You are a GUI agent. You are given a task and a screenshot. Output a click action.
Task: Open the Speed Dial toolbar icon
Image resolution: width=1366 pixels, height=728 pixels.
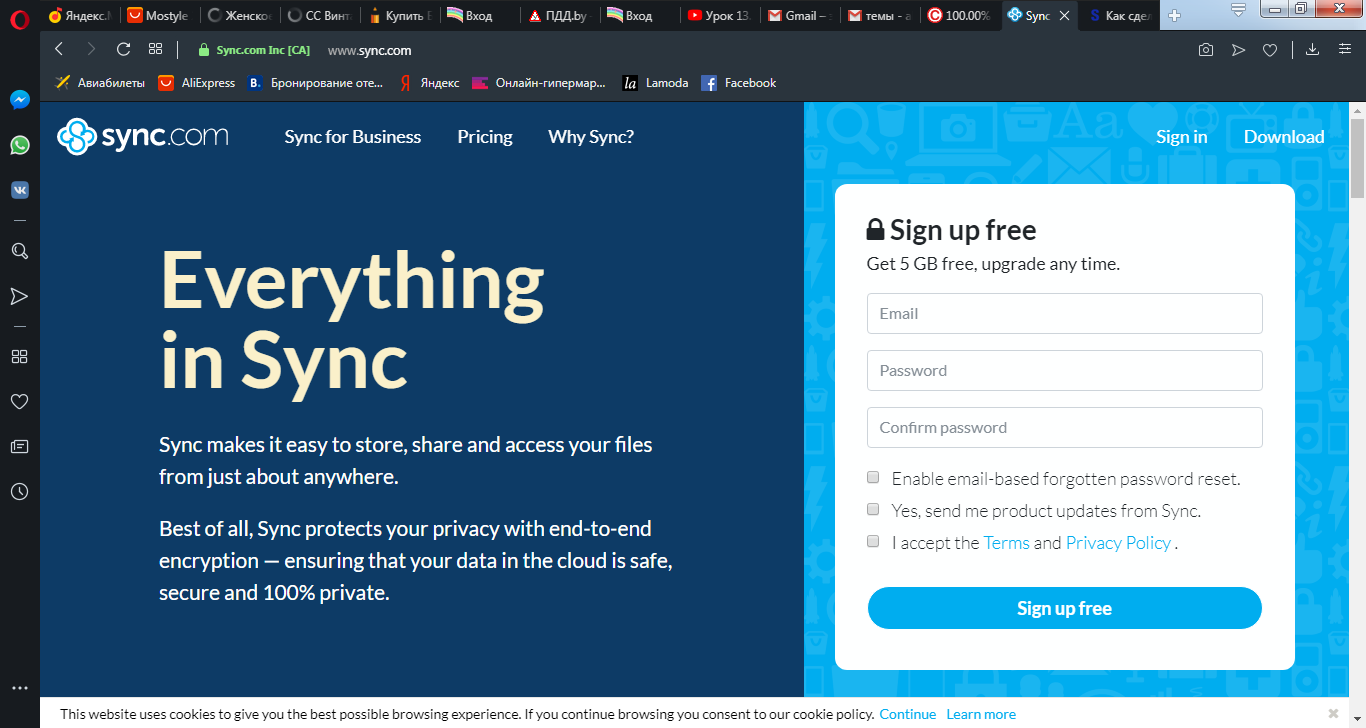[155, 49]
